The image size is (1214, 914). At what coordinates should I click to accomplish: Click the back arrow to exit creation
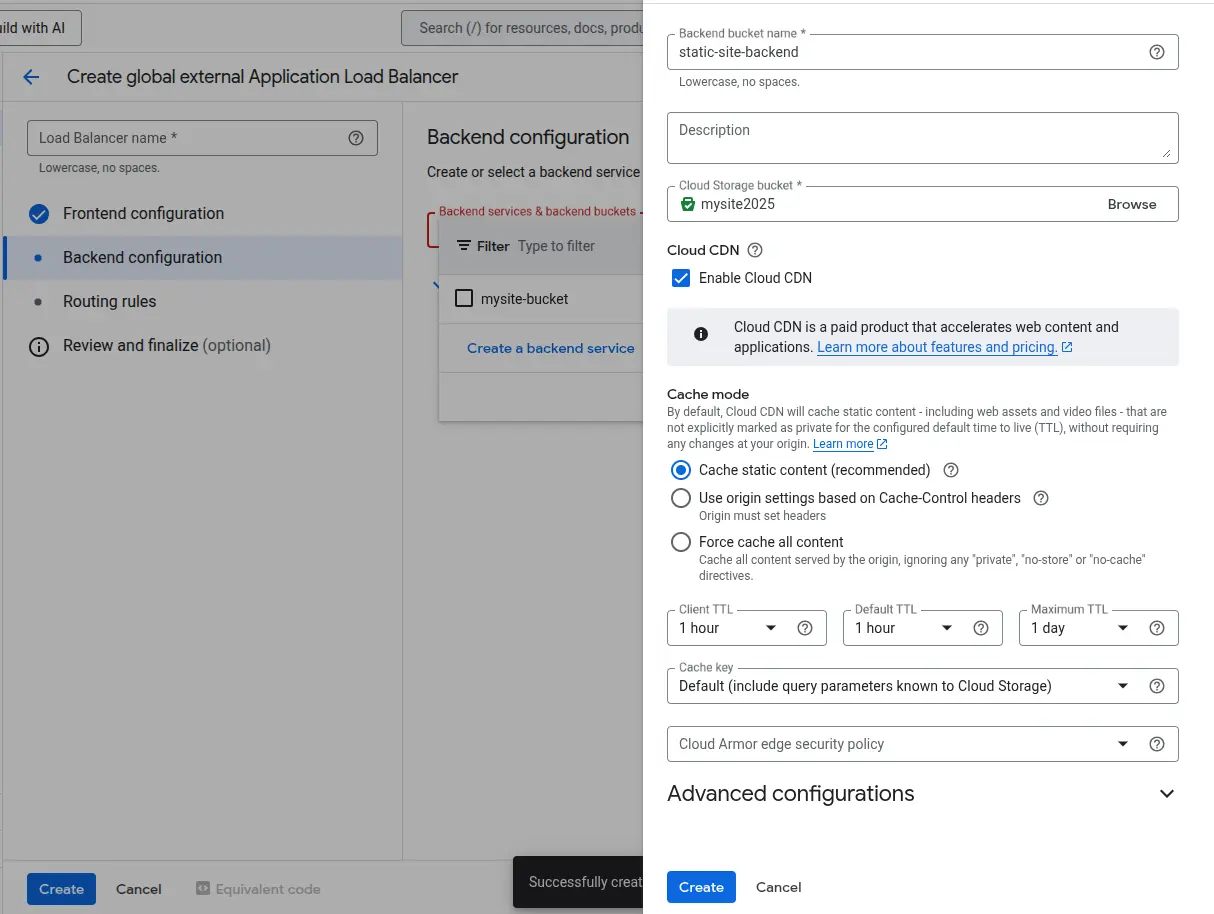click(x=31, y=77)
